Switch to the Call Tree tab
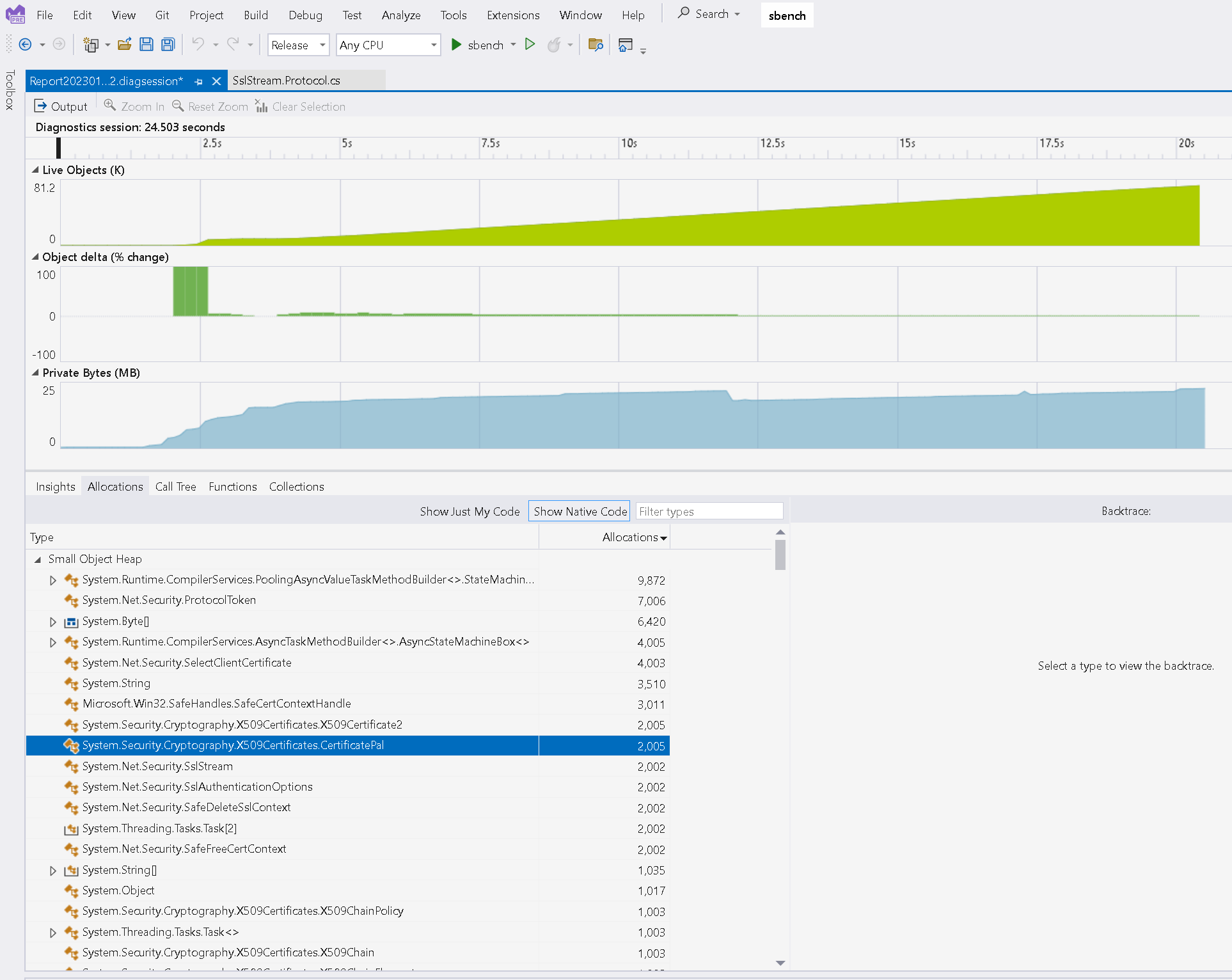Viewport: 1232px width, 980px height. (176, 486)
